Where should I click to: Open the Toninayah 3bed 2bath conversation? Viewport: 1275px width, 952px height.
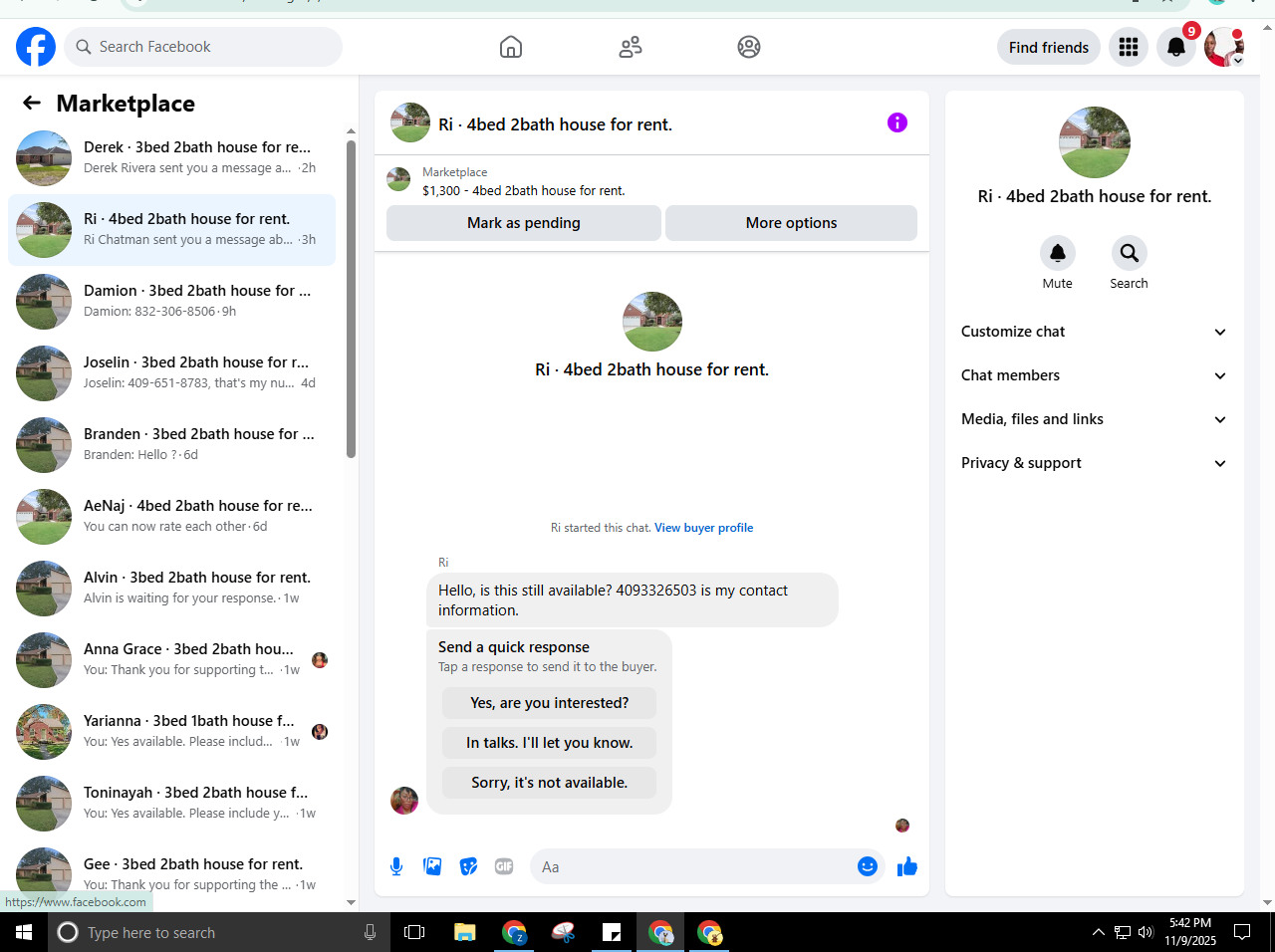tap(171, 803)
